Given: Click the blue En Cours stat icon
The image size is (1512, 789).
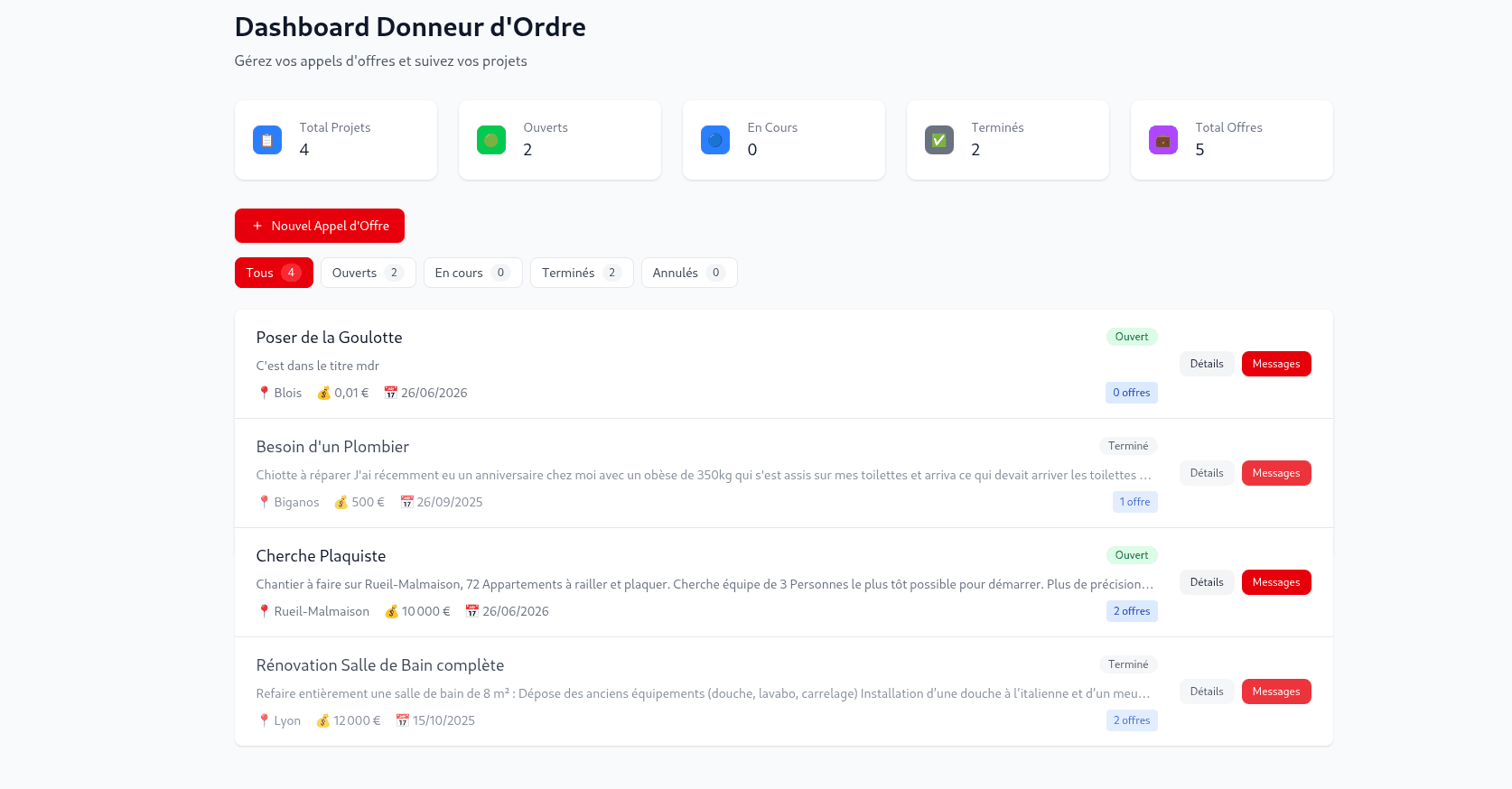Looking at the screenshot, I should pos(715,140).
